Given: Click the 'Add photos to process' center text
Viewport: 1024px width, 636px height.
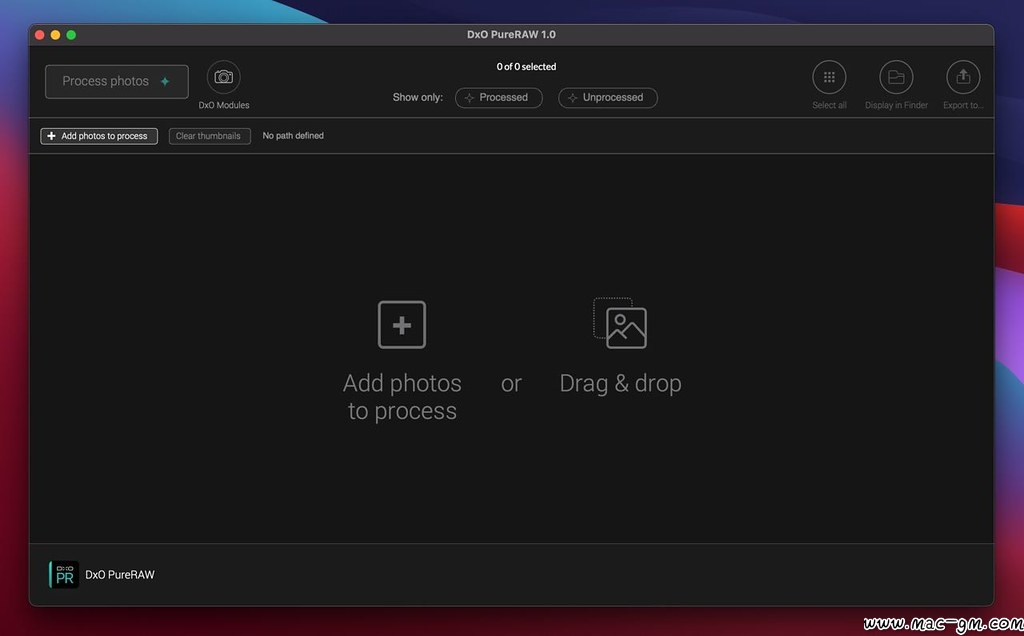Looking at the screenshot, I should tap(402, 397).
